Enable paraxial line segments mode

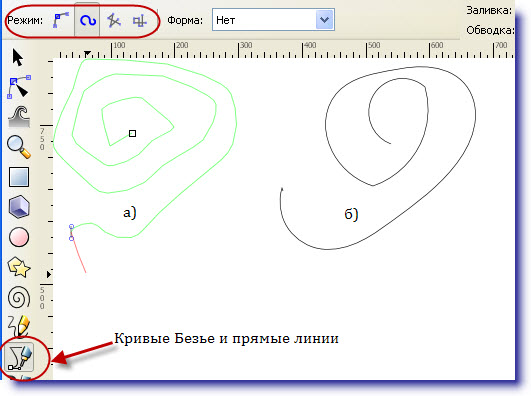(x=140, y=21)
